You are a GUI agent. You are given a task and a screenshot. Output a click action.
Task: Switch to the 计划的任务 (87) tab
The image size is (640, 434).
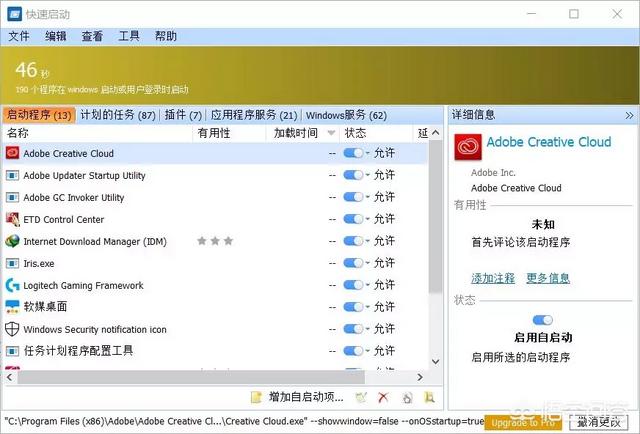118,115
